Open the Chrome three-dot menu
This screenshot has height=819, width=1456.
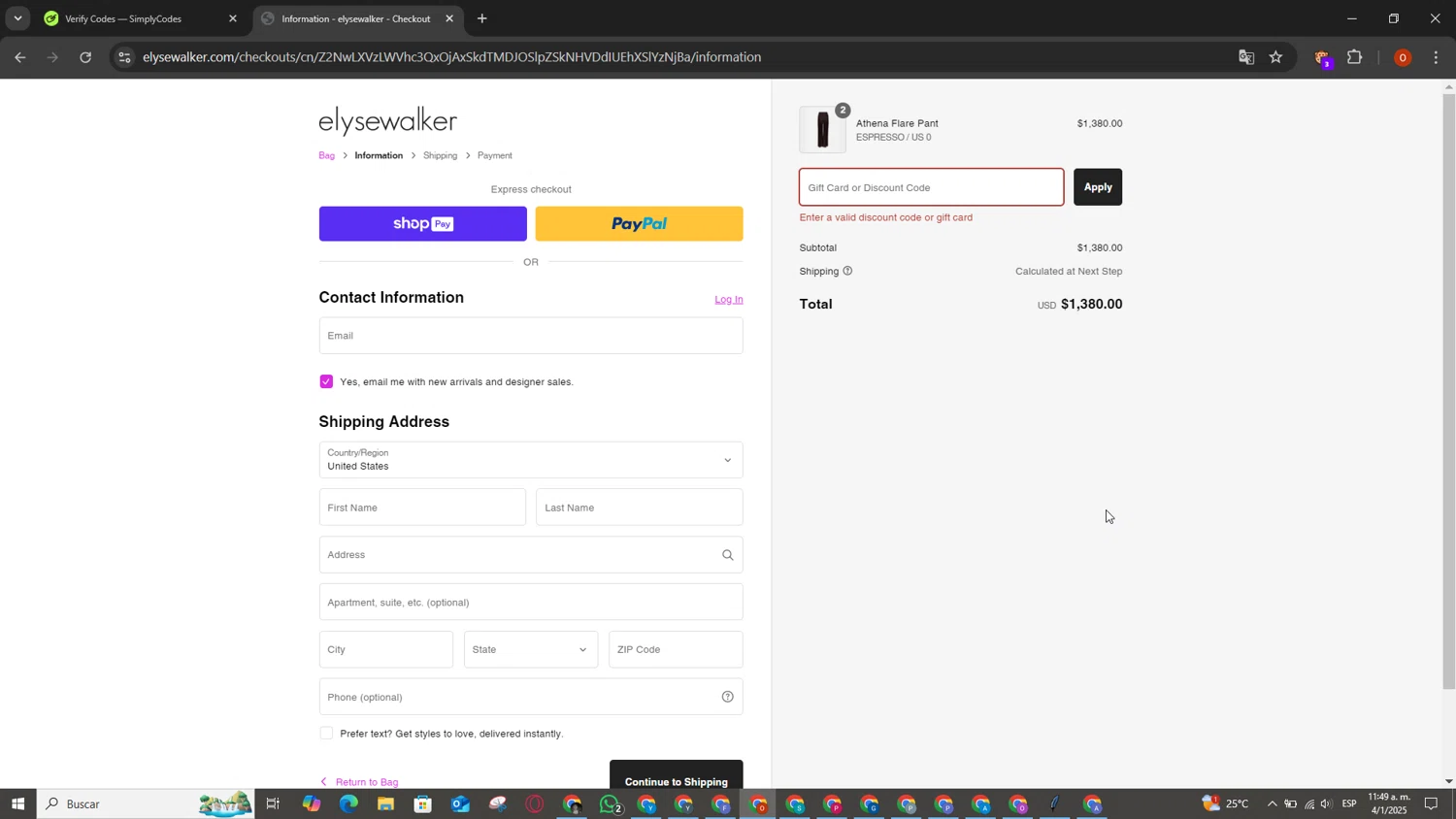click(x=1437, y=57)
